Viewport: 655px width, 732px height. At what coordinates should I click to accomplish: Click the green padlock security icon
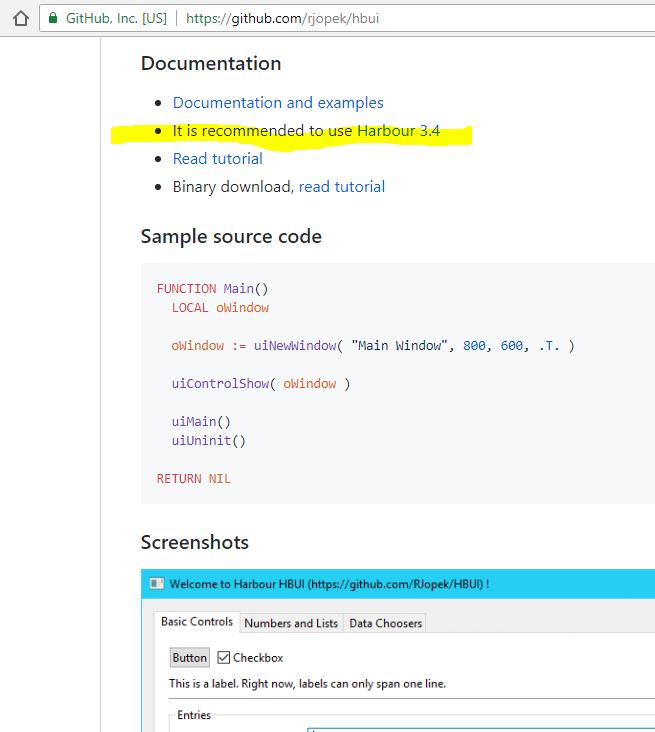point(52,19)
